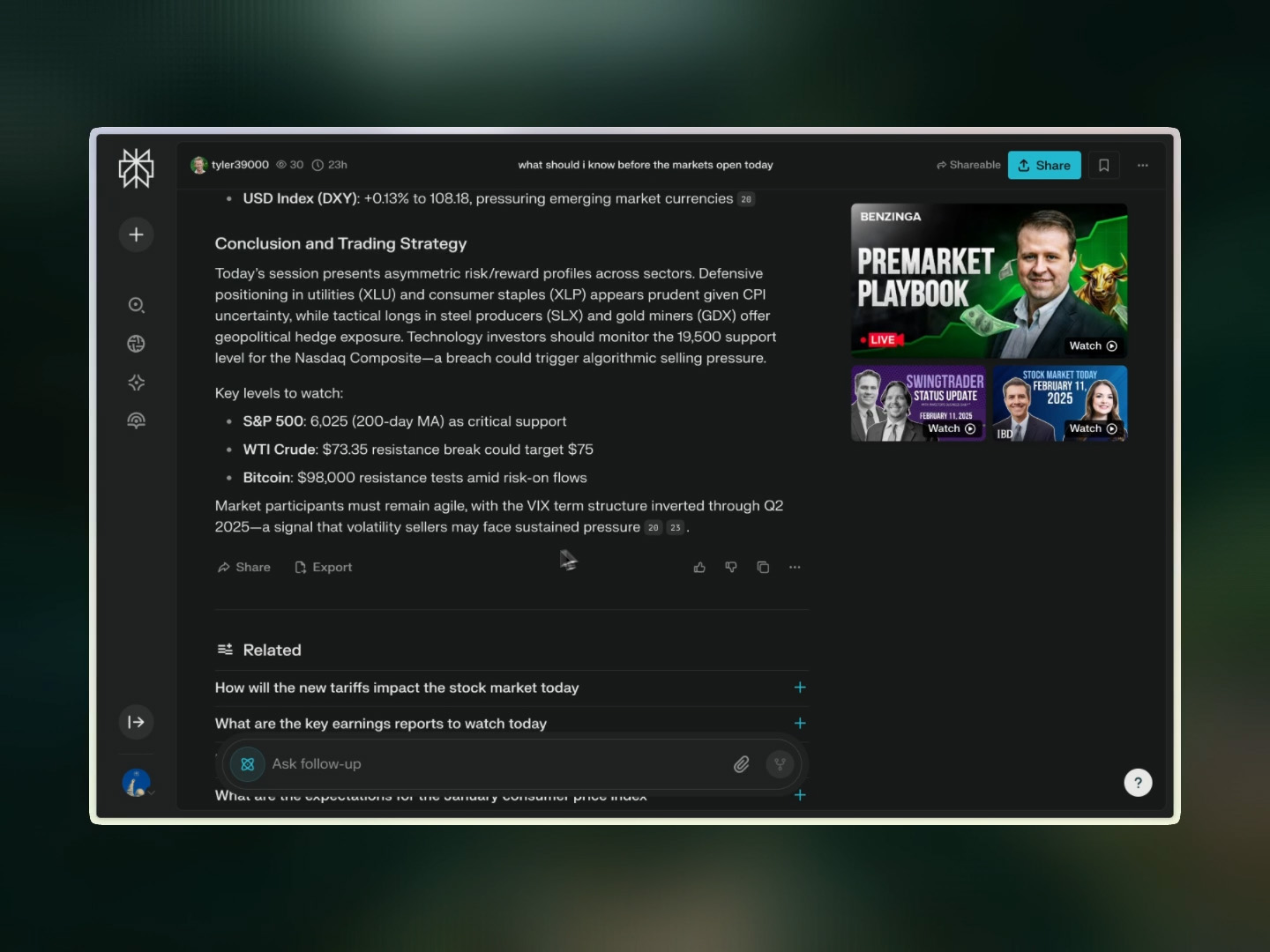The height and width of the screenshot is (952, 1270).
Task: Open Discover globe icon in sidebar
Action: 136,344
